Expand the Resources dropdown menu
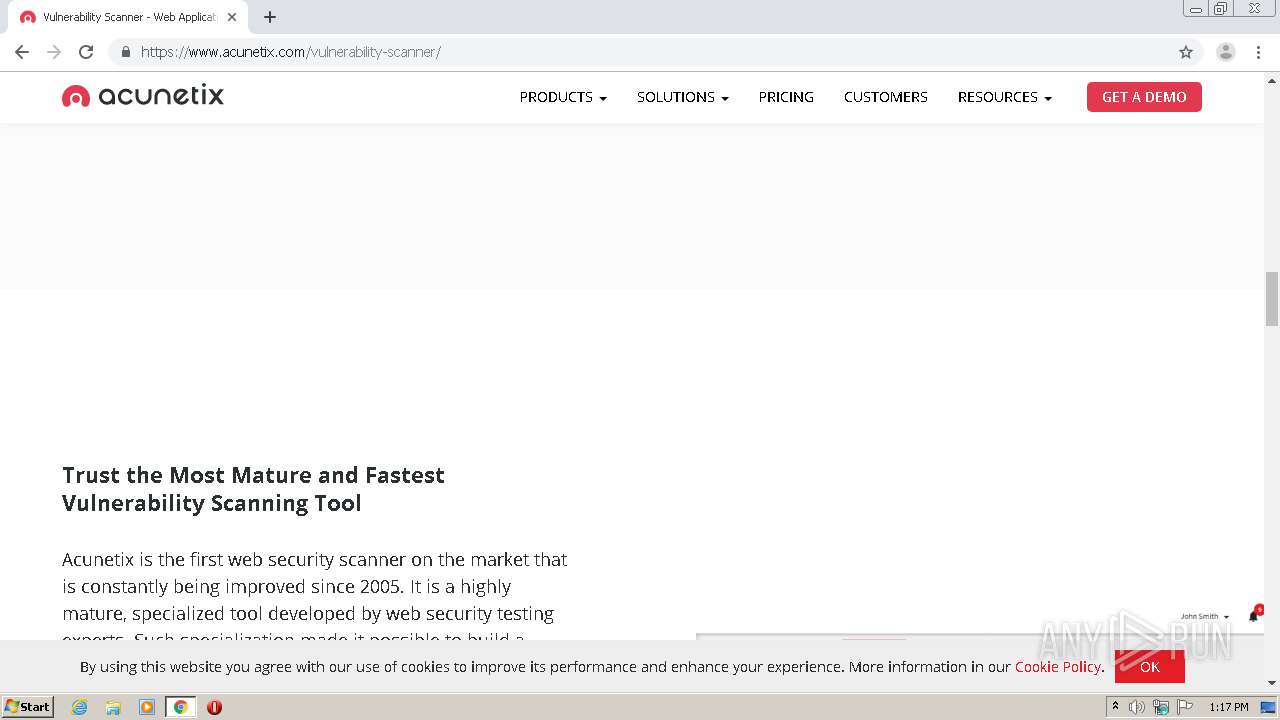1280x720 pixels. click(x=1005, y=97)
